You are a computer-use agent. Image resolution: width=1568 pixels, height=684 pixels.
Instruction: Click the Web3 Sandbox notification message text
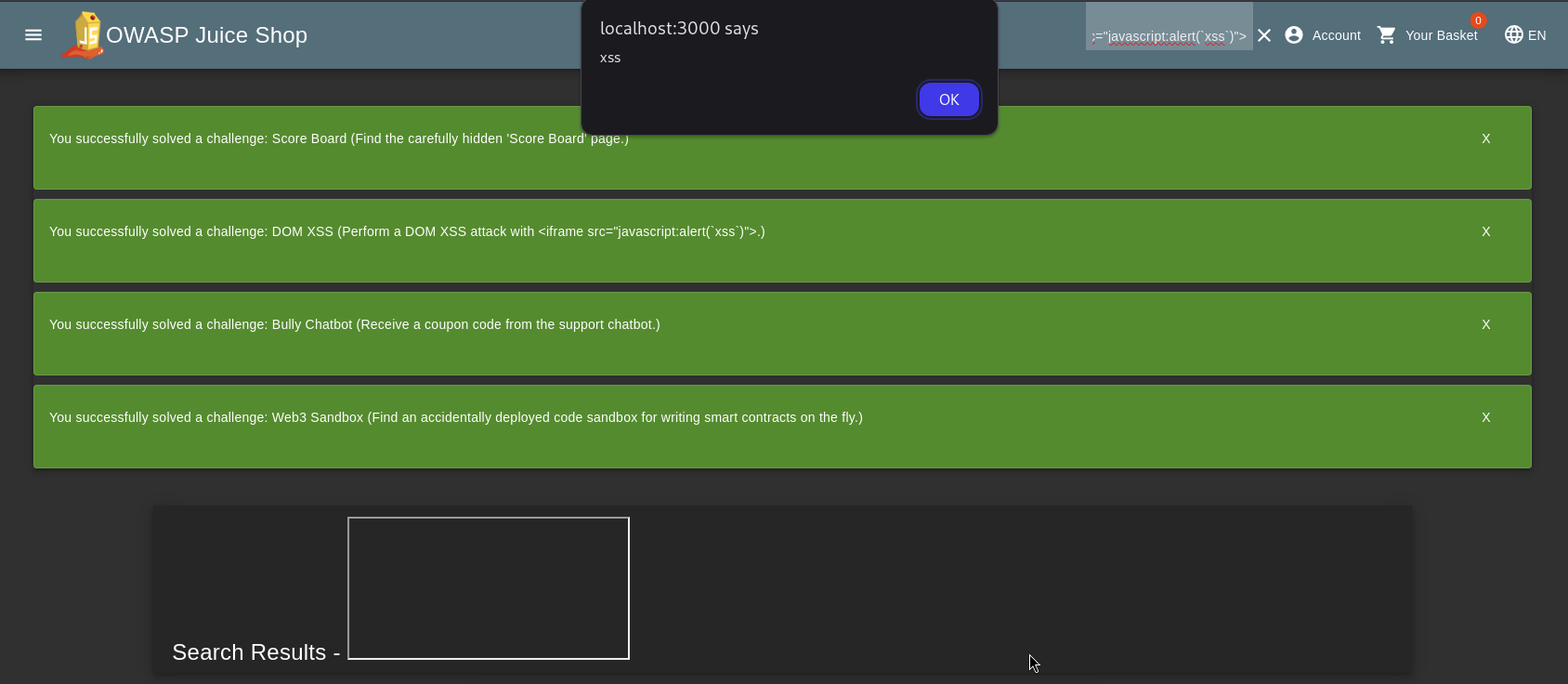coord(455,417)
